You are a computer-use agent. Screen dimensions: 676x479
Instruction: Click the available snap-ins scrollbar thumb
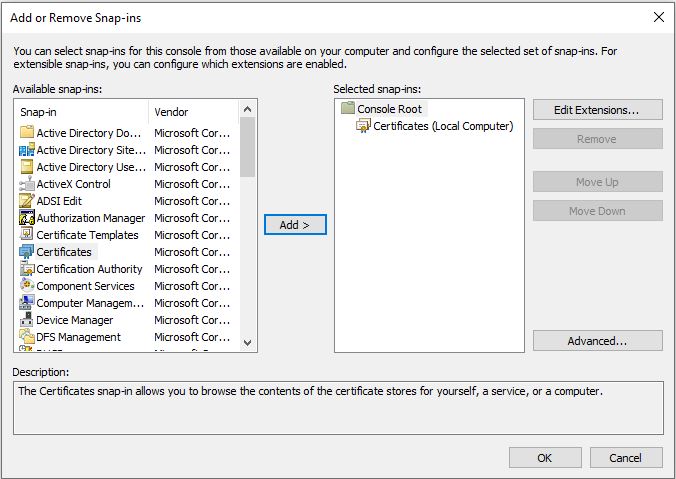pos(247,147)
